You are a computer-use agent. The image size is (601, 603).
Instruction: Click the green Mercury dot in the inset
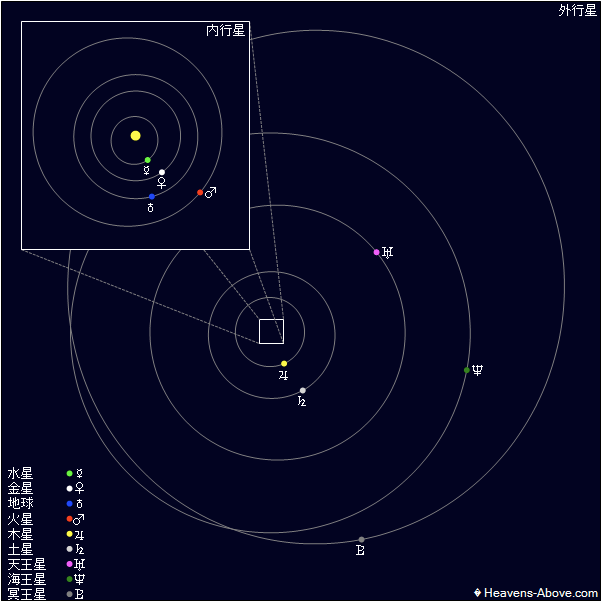(x=148, y=160)
